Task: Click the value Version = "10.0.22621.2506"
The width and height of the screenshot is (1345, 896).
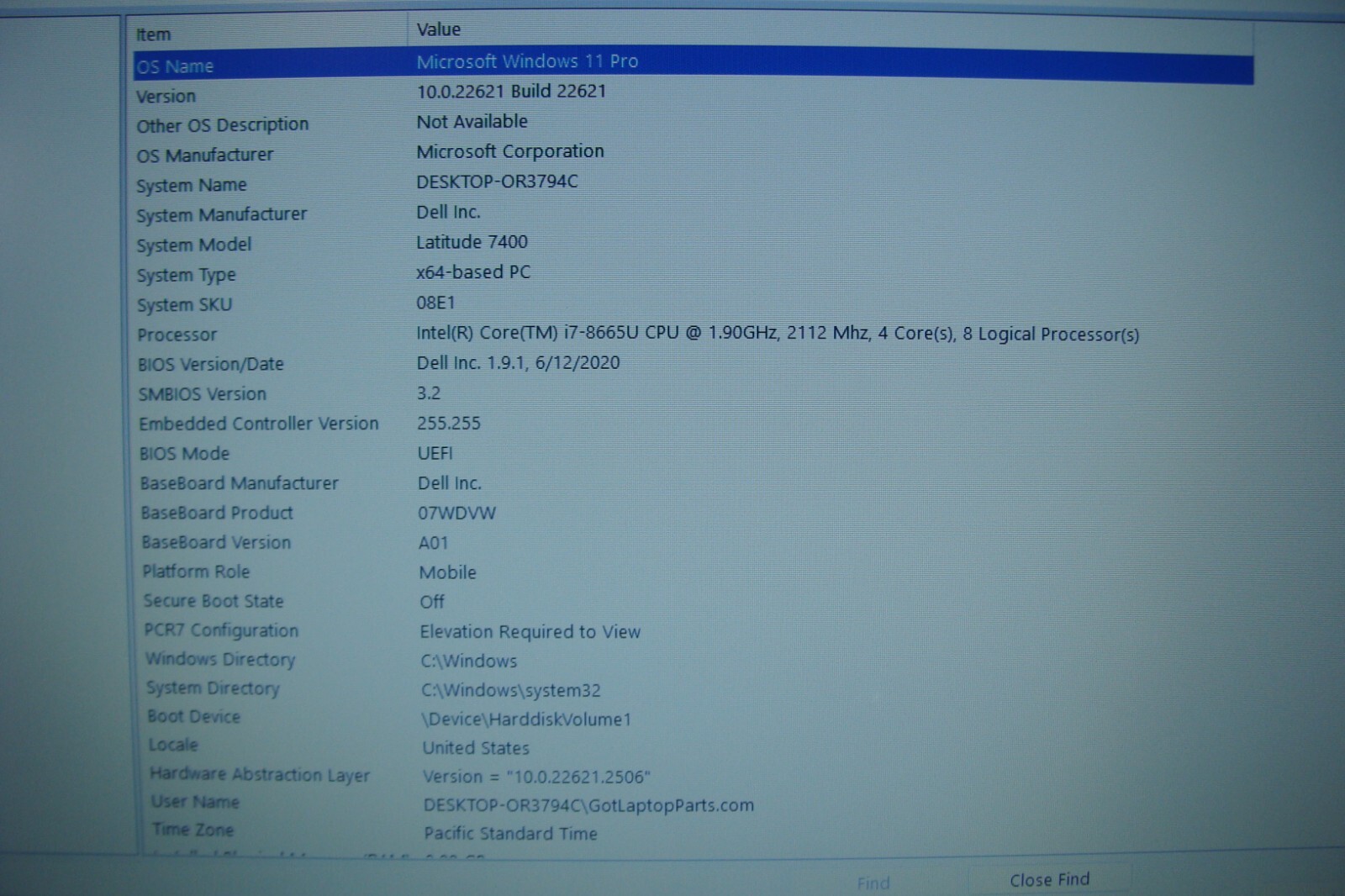Action: click(x=536, y=777)
